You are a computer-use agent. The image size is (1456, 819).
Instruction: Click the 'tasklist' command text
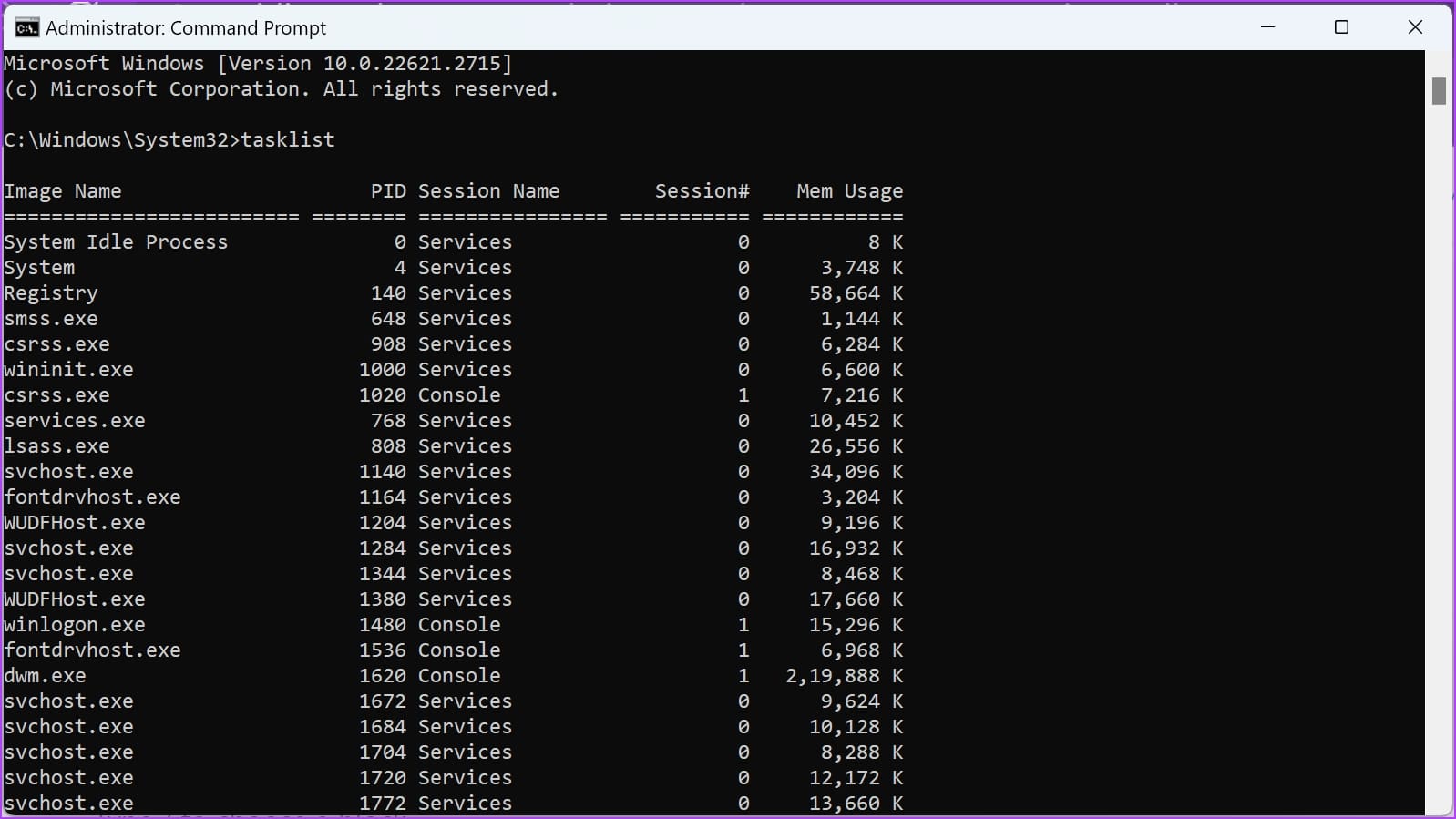click(x=288, y=140)
